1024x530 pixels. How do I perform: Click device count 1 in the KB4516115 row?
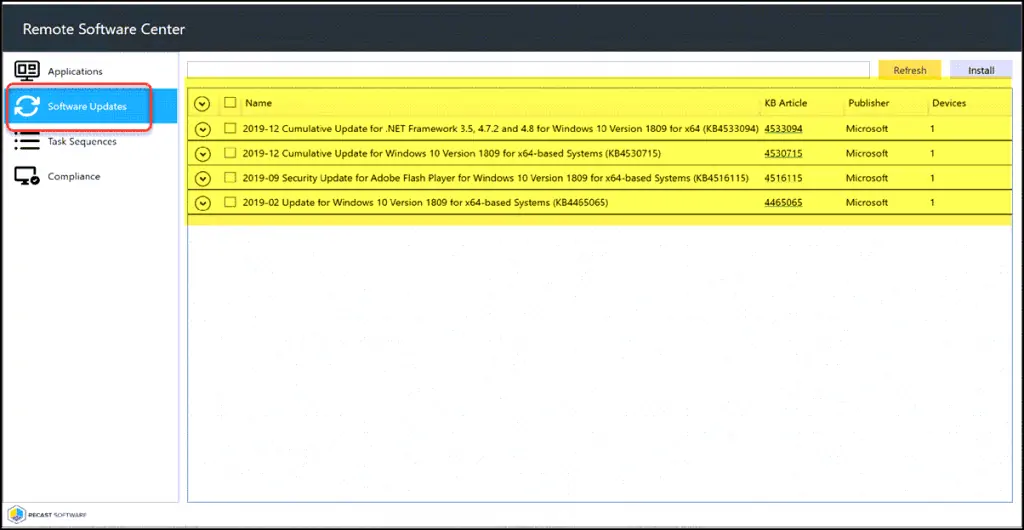(x=933, y=178)
